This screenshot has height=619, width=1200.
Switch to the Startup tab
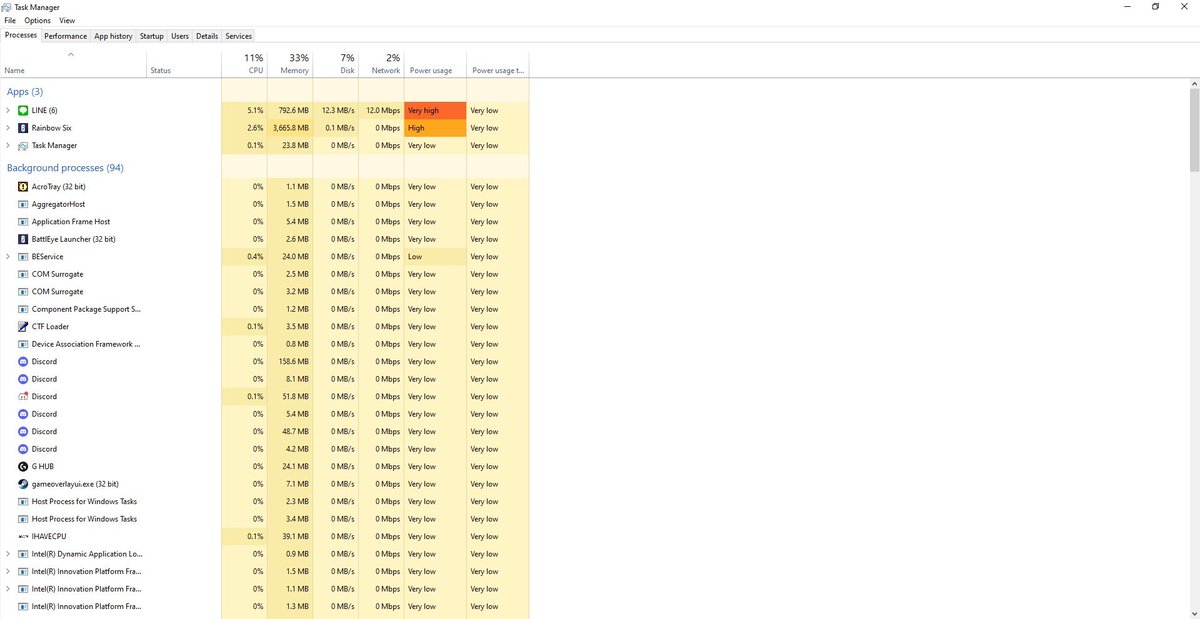point(152,36)
